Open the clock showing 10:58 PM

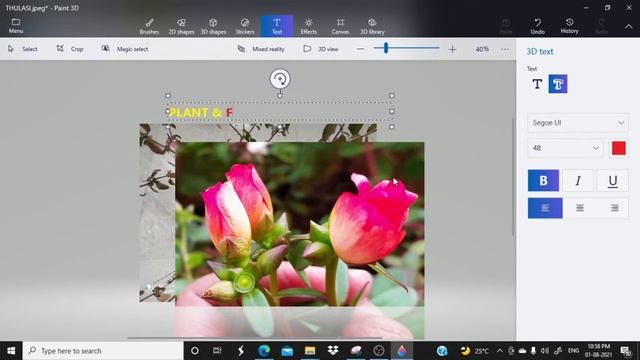[598, 351]
